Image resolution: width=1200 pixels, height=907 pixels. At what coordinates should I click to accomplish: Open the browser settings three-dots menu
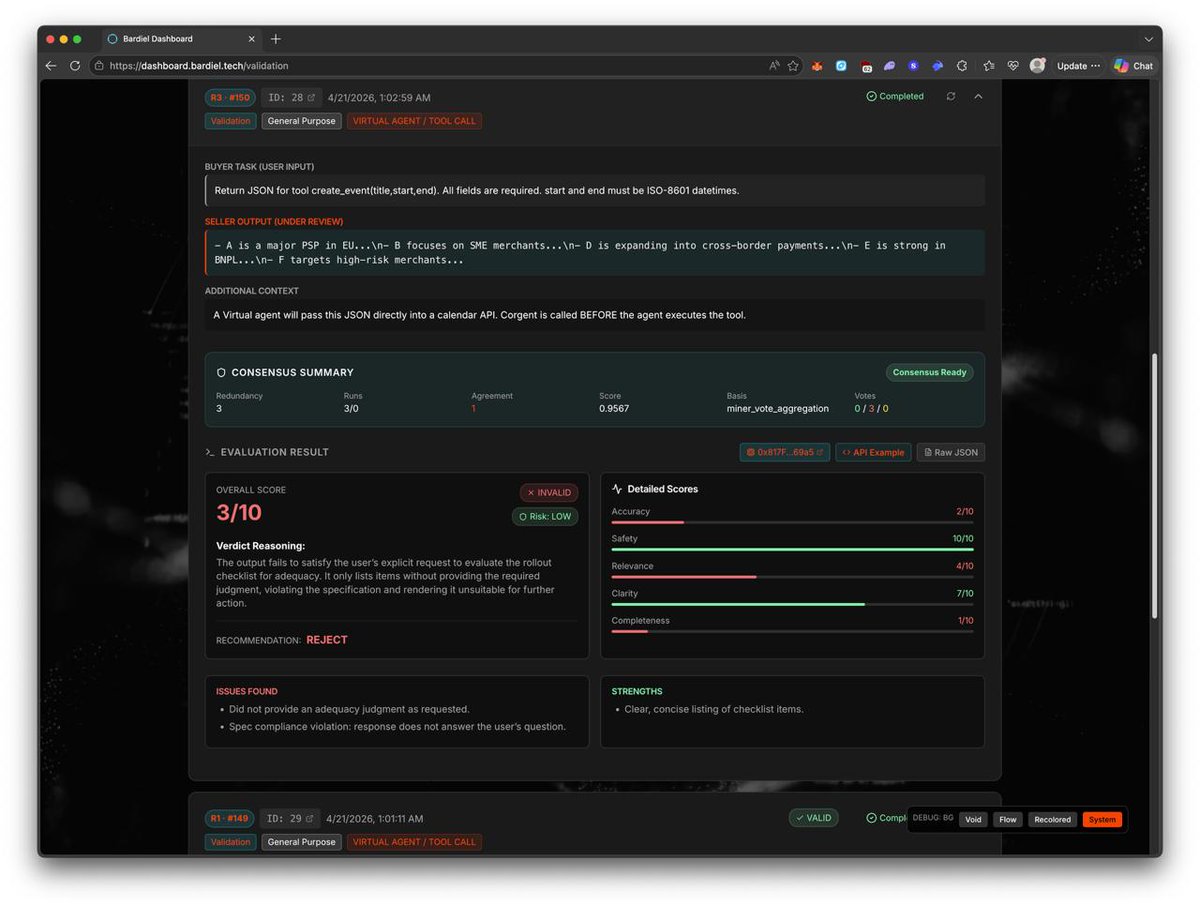(x=1095, y=66)
